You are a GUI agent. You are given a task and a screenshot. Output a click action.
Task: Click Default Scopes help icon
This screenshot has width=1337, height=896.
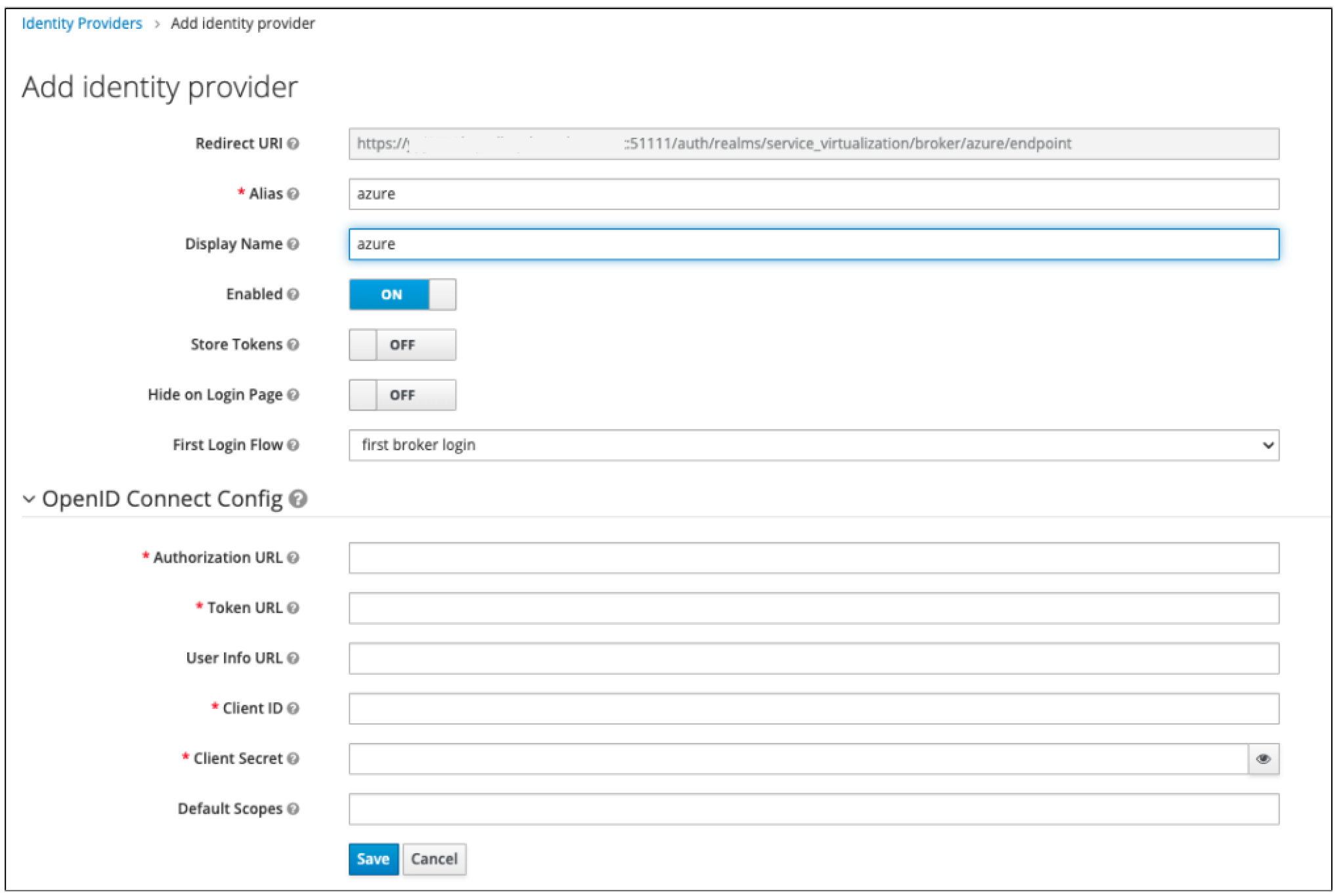(x=293, y=809)
